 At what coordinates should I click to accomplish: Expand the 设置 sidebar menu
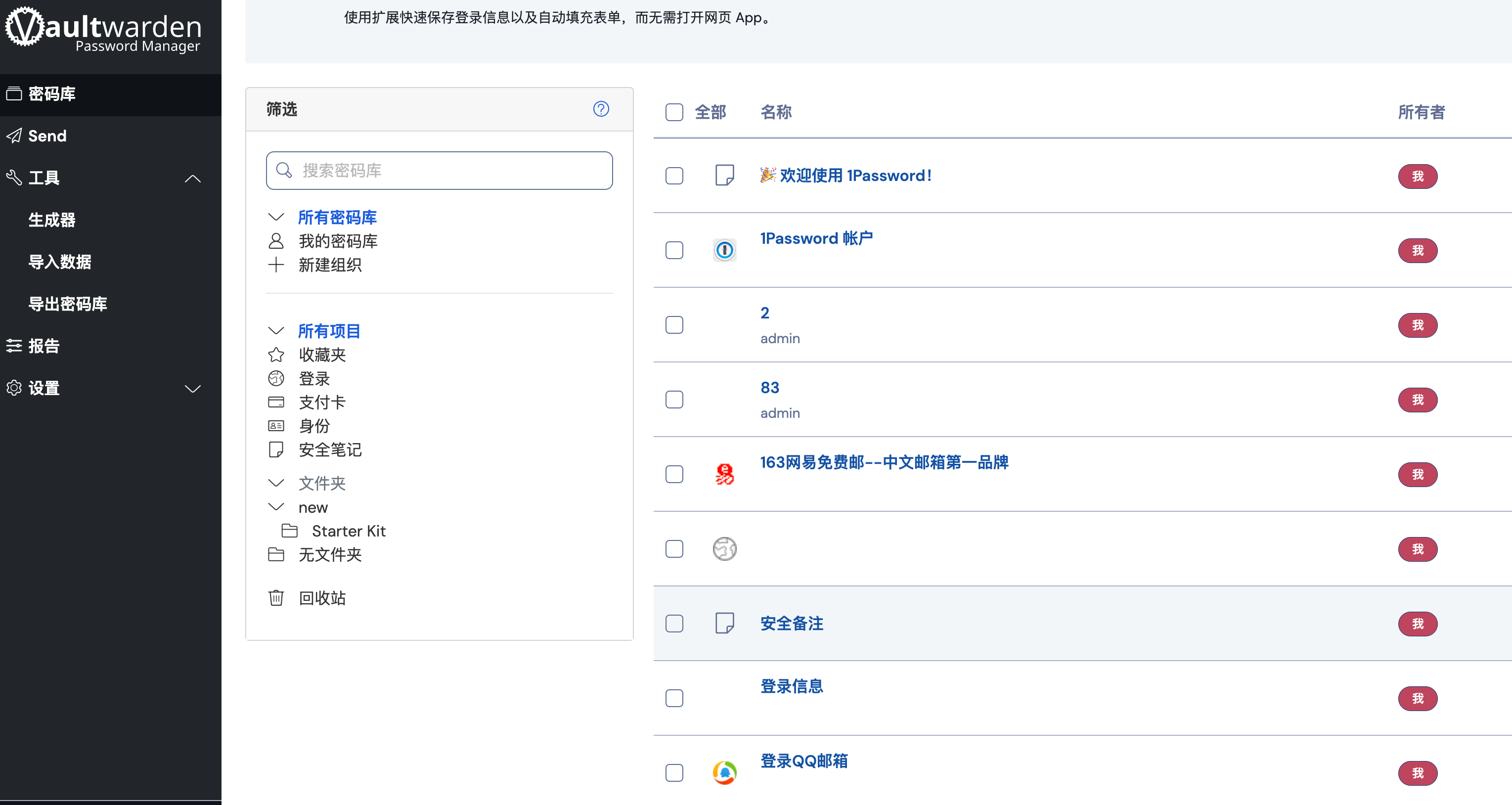click(x=192, y=388)
